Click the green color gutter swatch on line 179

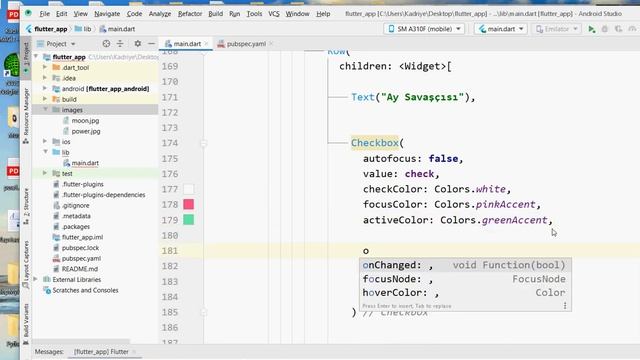pyautogui.click(x=189, y=220)
